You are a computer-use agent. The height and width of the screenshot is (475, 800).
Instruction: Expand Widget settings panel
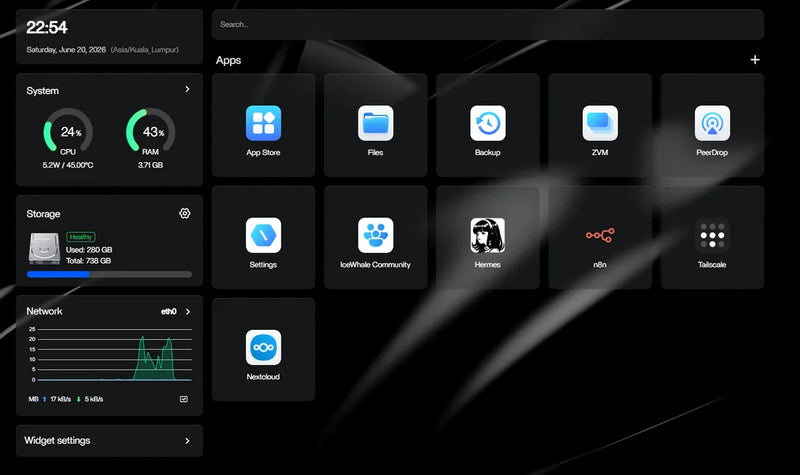(x=109, y=441)
